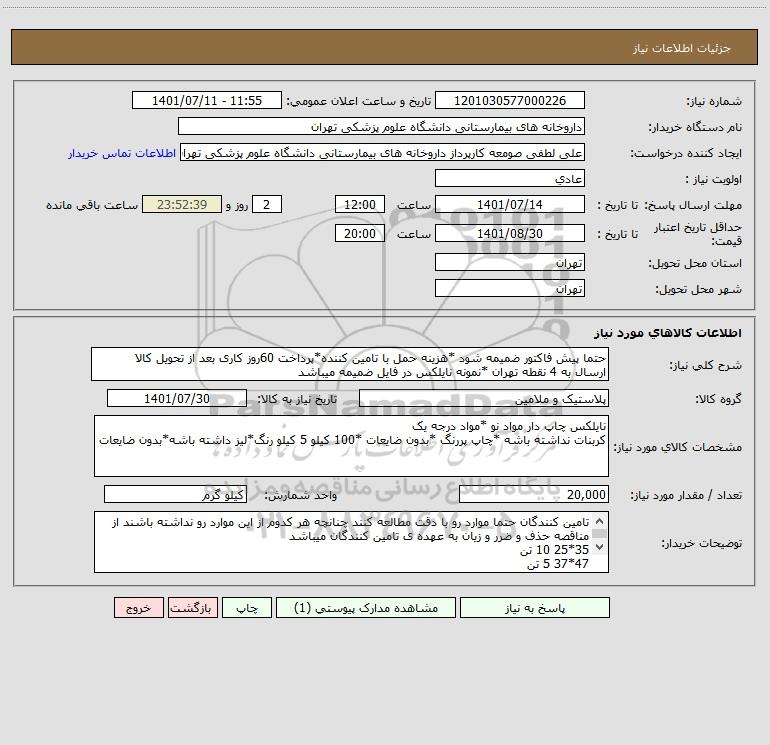The height and width of the screenshot is (745, 770).
Task: Click the delivery province field تهران
Action: (510, 262)
